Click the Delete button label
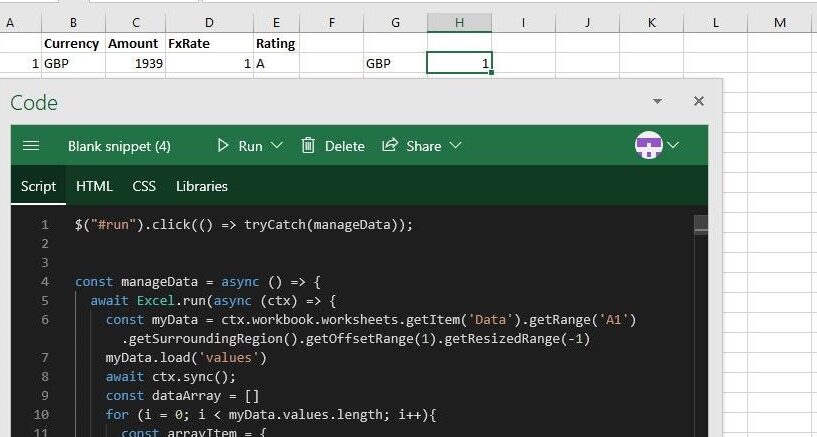Viewport: 817px width, 437px height. click(x=344, y=146)
